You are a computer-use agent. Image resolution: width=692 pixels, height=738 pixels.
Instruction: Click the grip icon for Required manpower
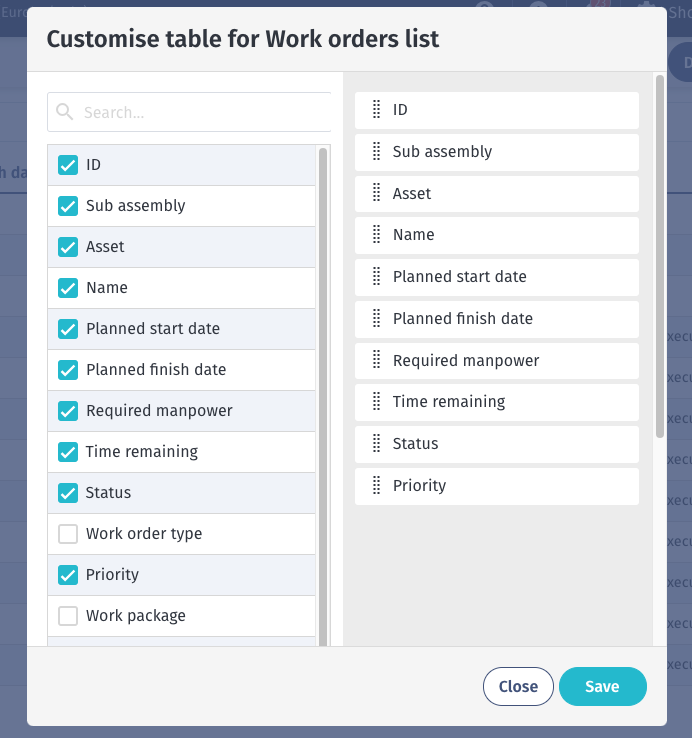tap(376, 361)
